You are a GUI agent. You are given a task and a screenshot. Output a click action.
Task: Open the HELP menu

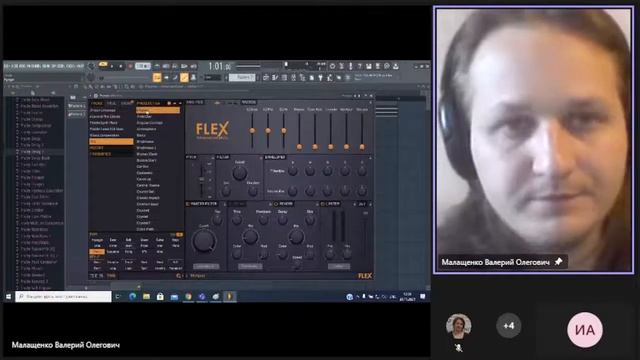pyautogui.click(x=80, y=66)
